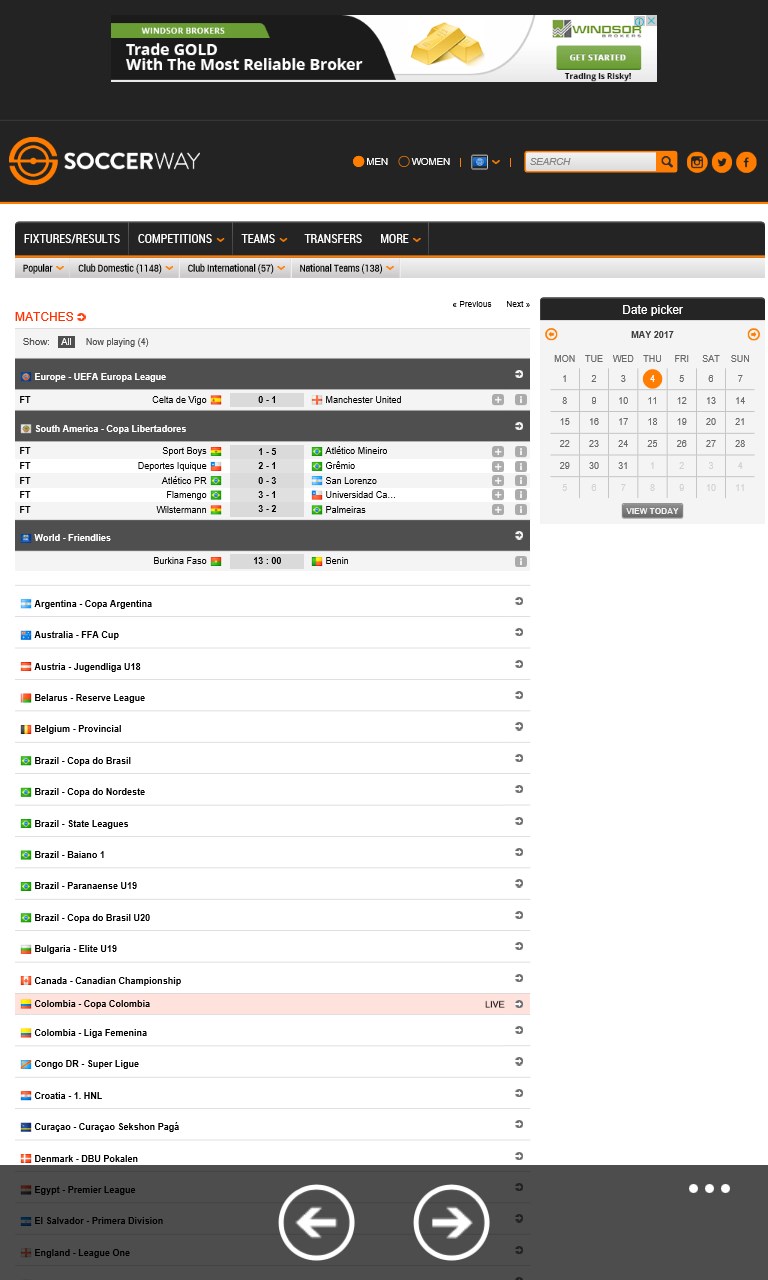The width and height of the screenshot is (768, 1280).
Task: Click plus icon for Wilstermann match
Action: [498, 510]
